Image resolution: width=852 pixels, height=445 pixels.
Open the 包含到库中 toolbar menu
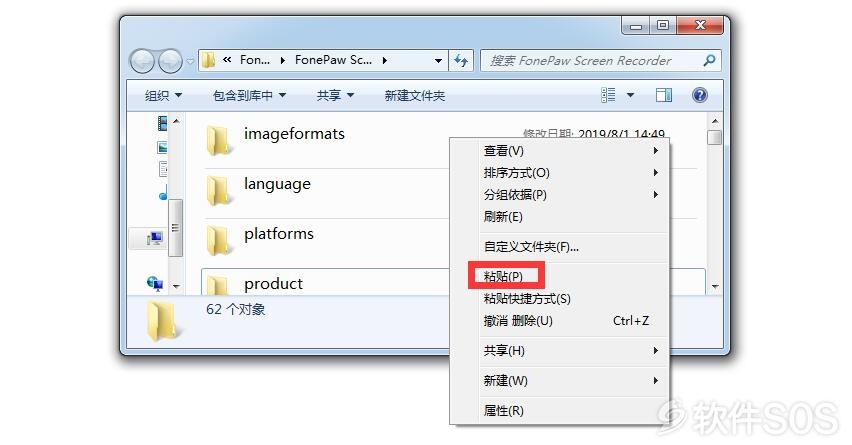249,96
